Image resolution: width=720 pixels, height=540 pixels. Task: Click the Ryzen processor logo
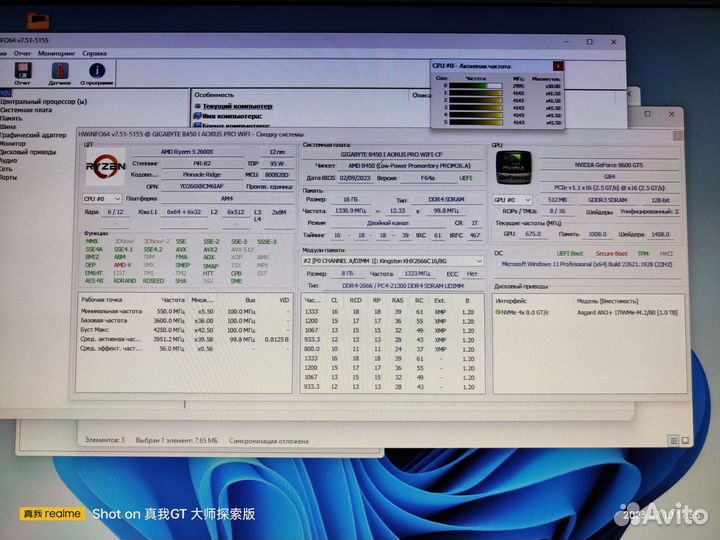(105, 166)
